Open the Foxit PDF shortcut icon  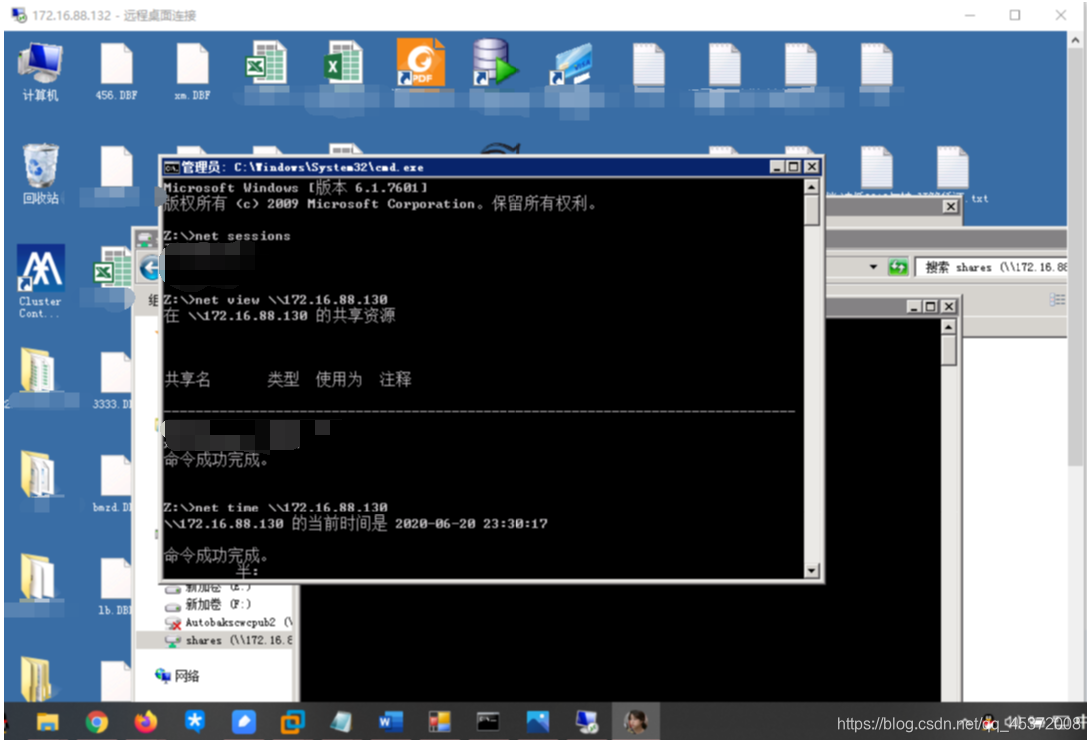point(420,63)
